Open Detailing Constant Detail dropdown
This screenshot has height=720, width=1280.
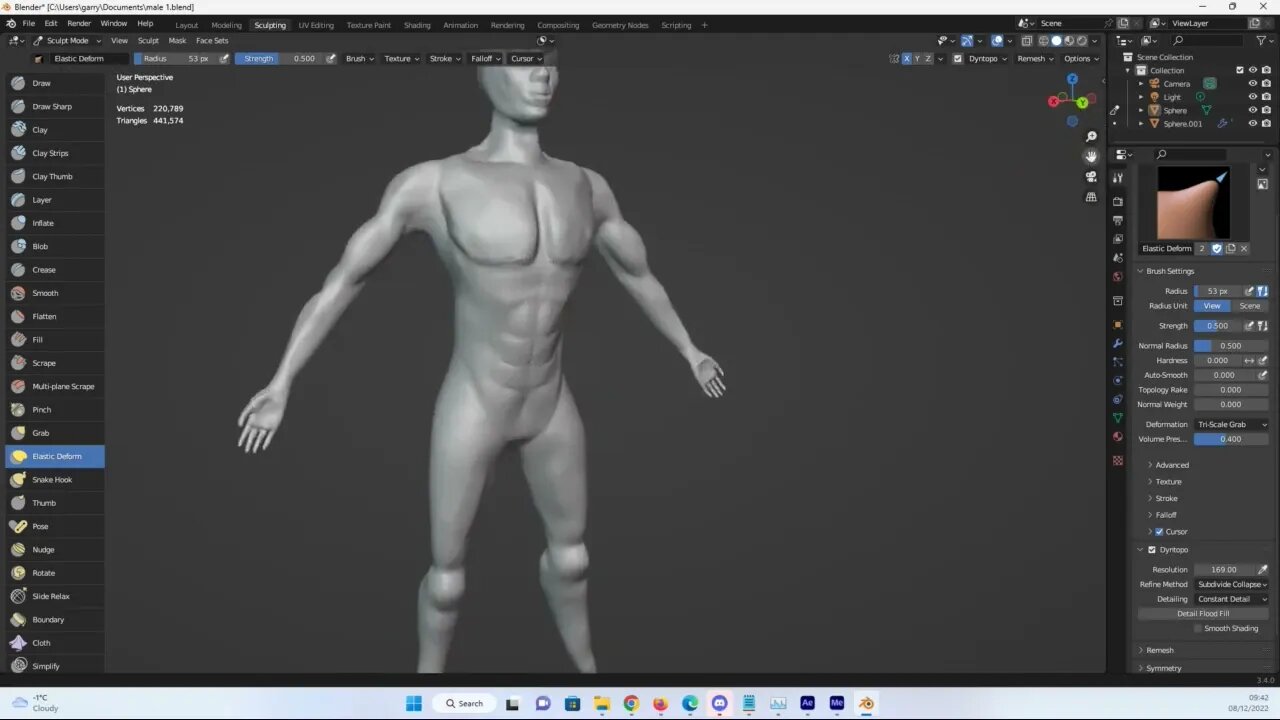tap(1231, 599)
